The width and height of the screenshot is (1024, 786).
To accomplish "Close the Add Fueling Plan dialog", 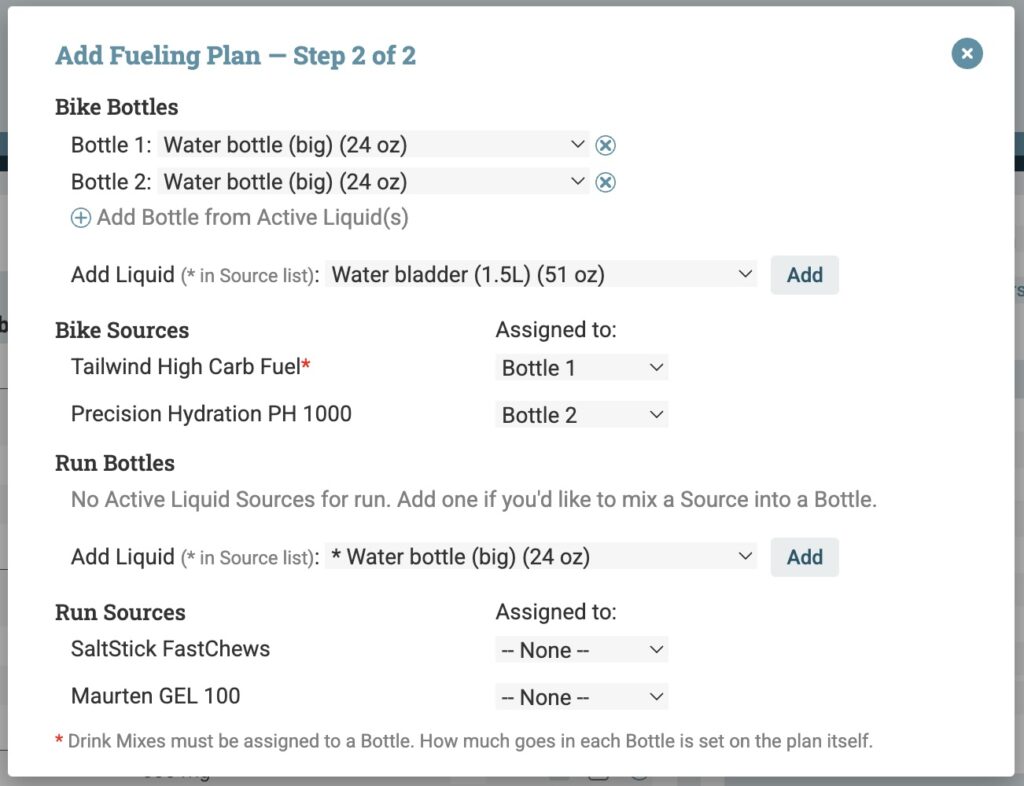I will click(967, 54).
